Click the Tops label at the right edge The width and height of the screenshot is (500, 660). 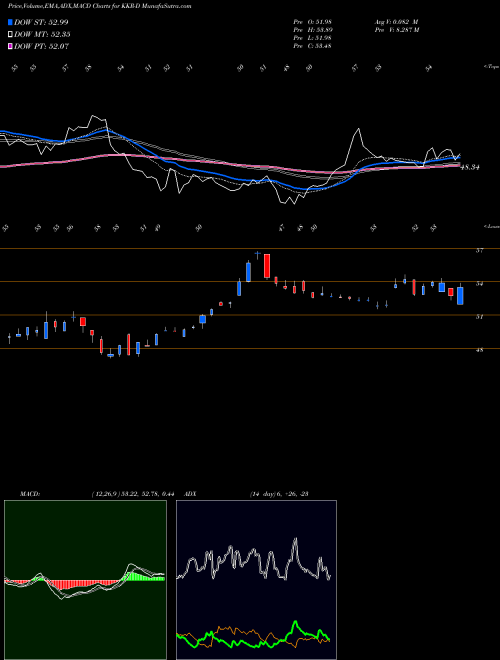click(491, 67)
